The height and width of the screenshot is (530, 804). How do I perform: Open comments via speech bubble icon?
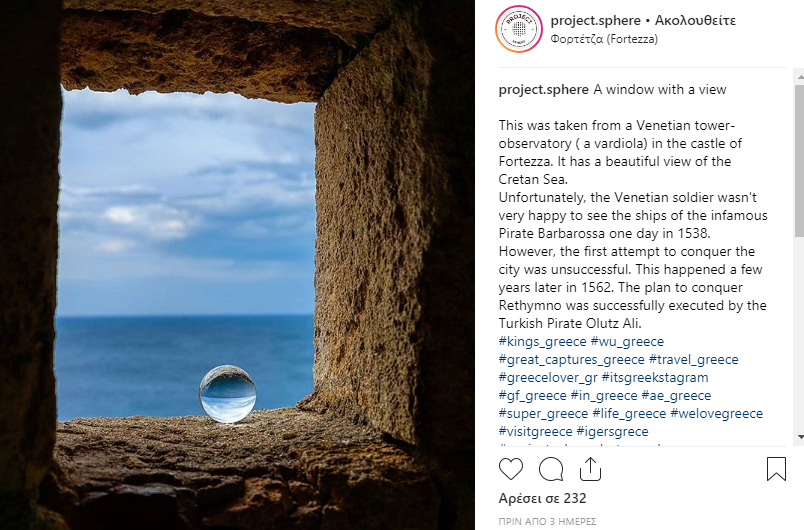551,469
